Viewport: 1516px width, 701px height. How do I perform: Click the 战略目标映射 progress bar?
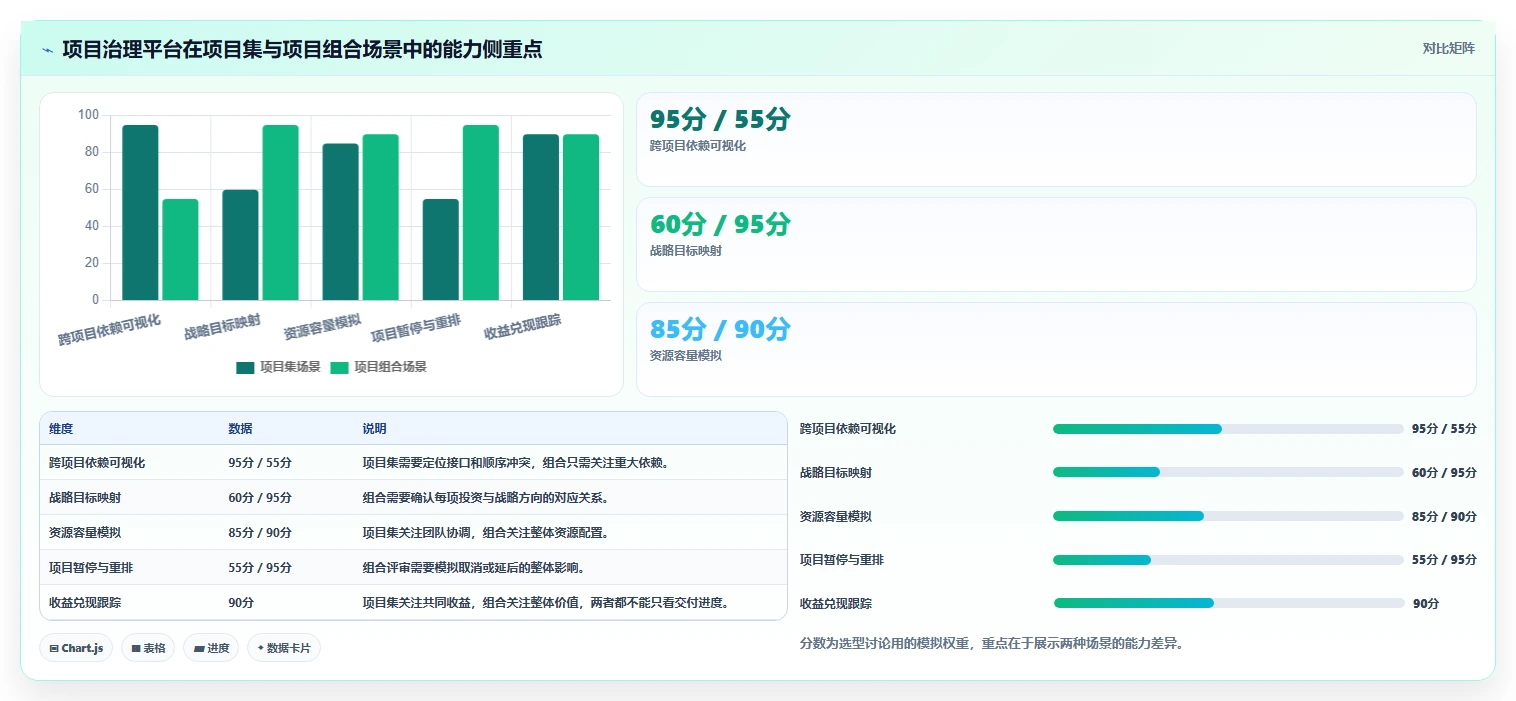(x=1228, y=472)
